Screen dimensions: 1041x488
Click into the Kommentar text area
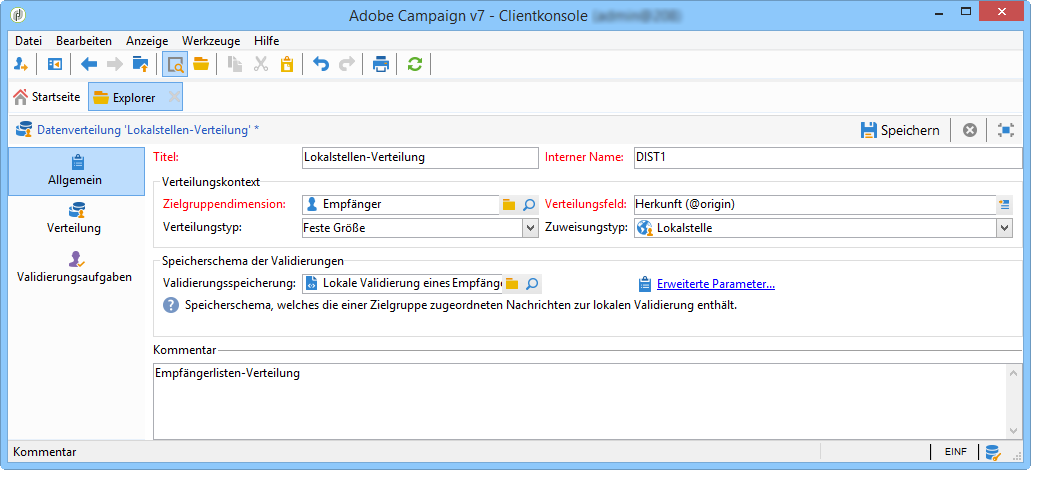click(x=579, y=401)
